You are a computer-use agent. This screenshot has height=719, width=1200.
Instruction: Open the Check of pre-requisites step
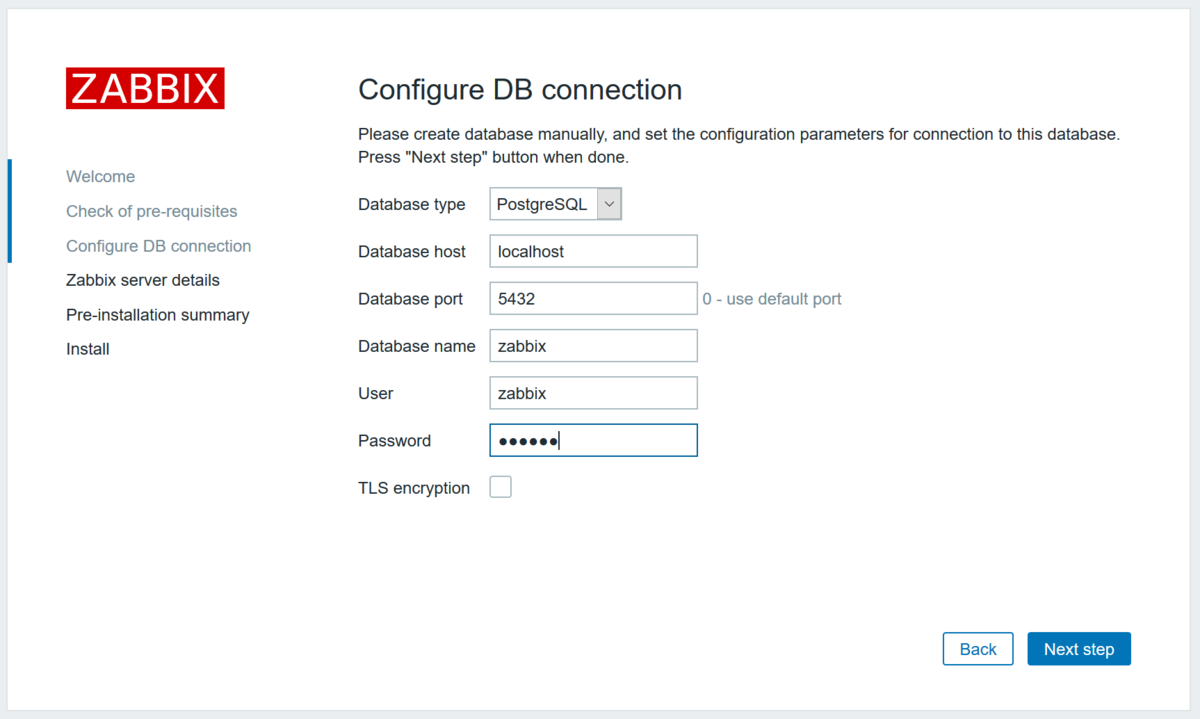pos(151,211)
